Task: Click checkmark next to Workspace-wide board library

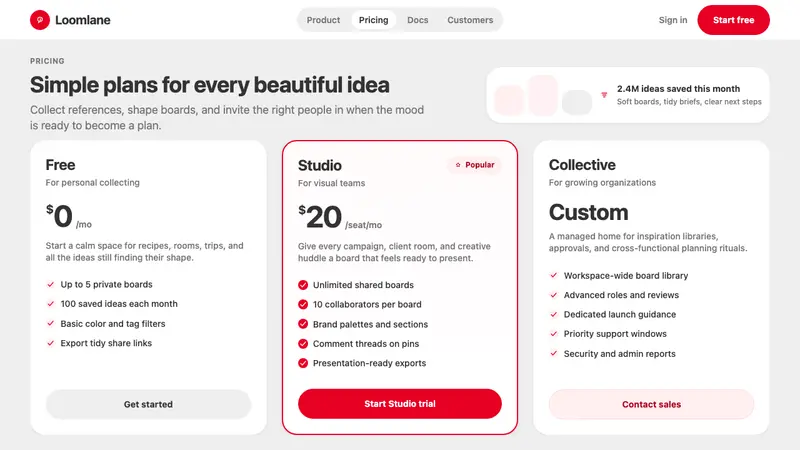Action: pos(554,276)
